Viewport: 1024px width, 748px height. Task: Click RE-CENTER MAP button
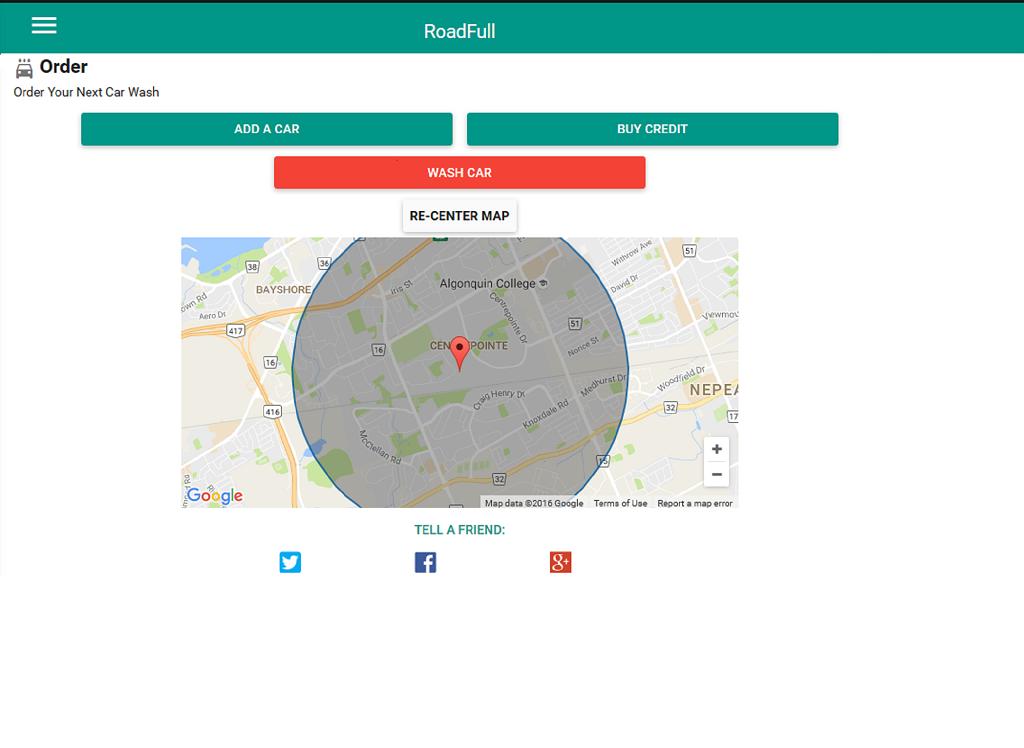click(459, 216)
